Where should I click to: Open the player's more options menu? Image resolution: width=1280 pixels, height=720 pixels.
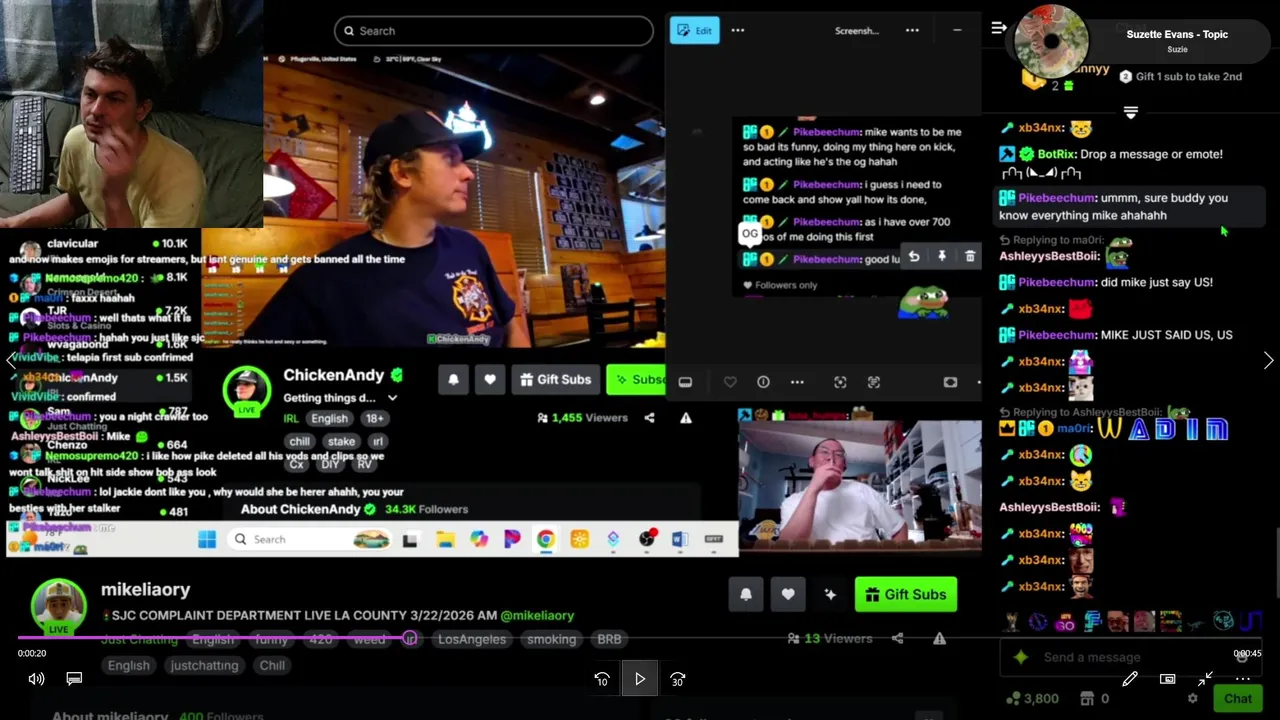tap(1243, 679)
